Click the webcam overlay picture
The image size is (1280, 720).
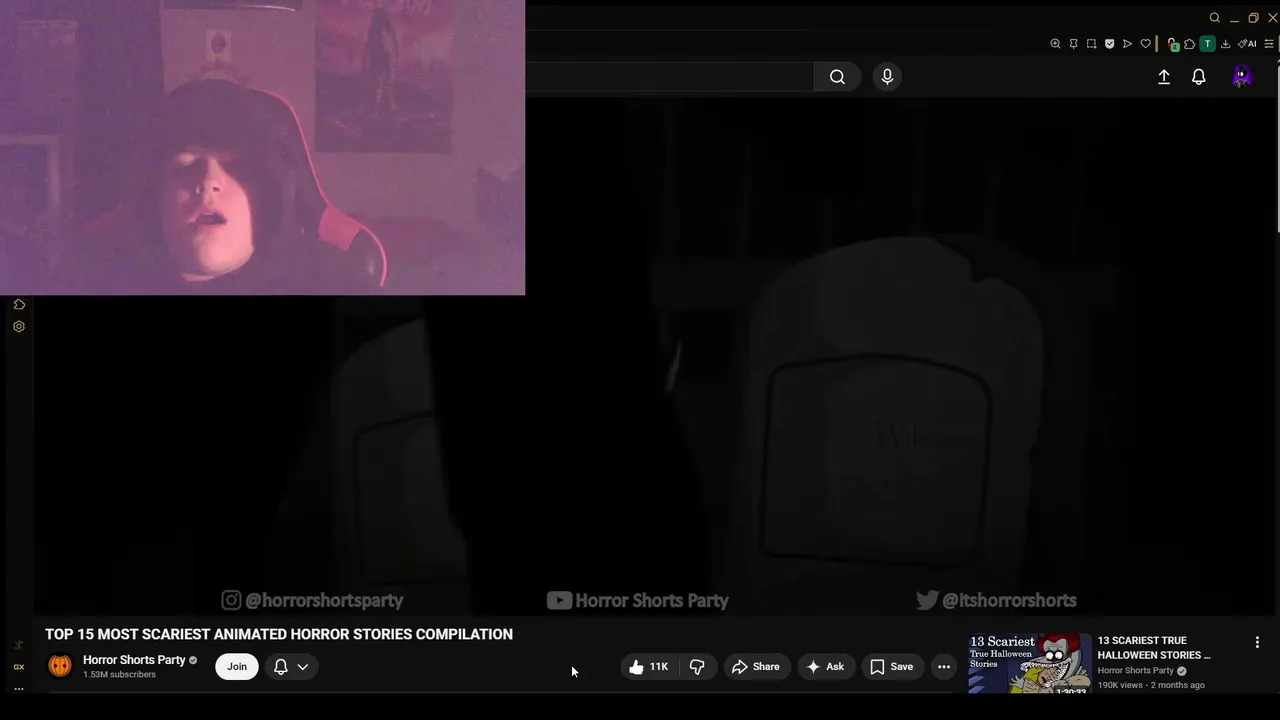pos(262,147)
